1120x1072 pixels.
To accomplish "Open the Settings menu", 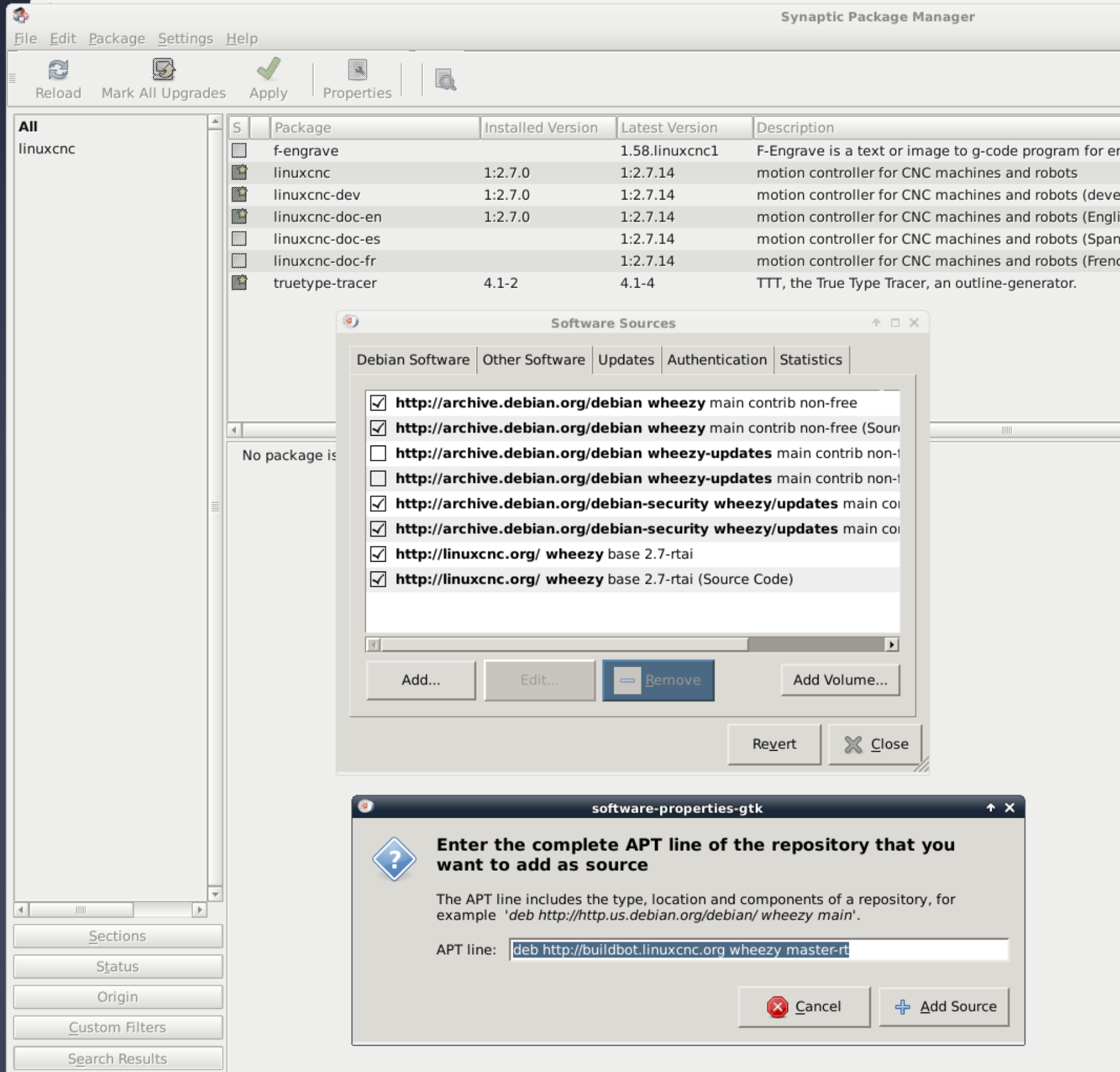I will [185, 38].
